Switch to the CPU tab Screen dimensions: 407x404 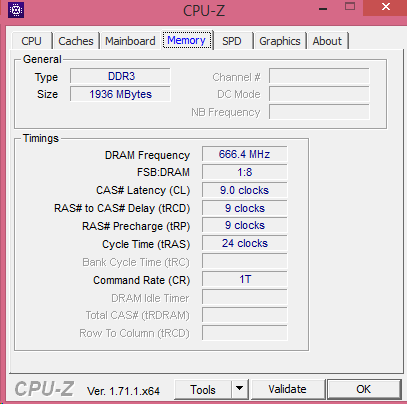(x=32, y=41)
